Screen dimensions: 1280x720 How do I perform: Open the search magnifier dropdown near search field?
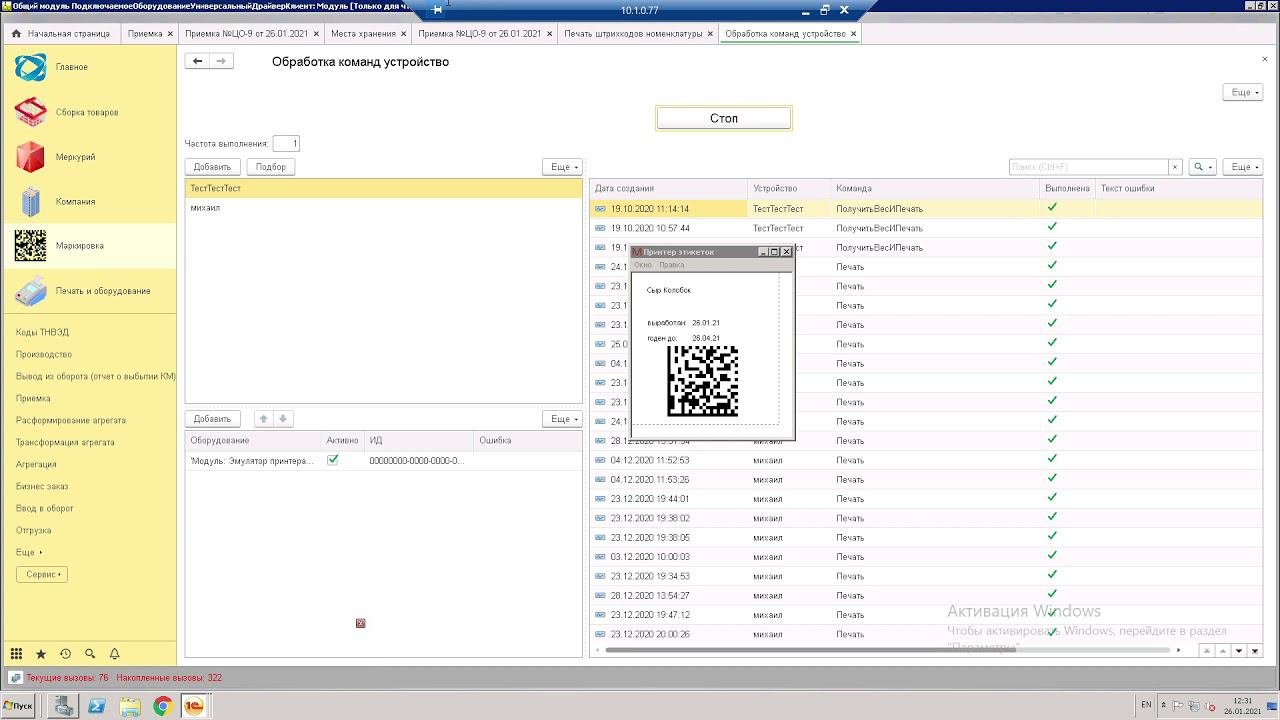[x=1201, y=167]
